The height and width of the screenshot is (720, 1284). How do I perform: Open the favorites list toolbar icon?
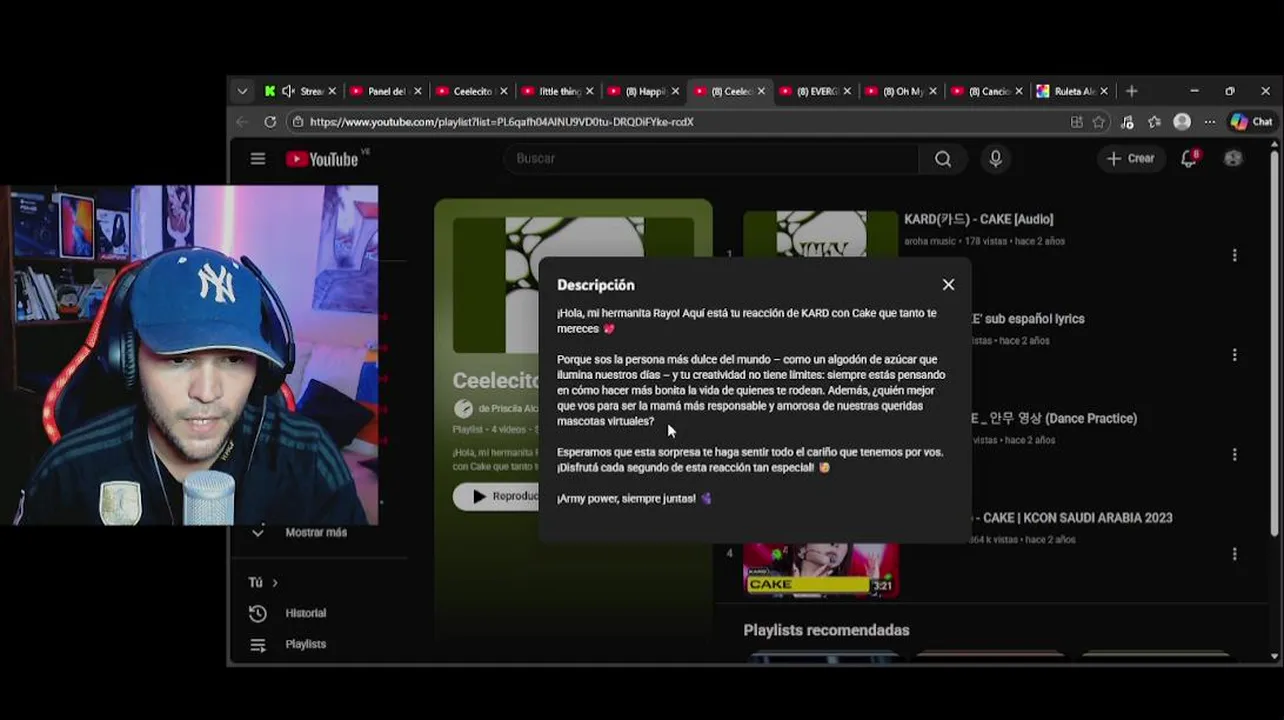tap(1154, 122)
